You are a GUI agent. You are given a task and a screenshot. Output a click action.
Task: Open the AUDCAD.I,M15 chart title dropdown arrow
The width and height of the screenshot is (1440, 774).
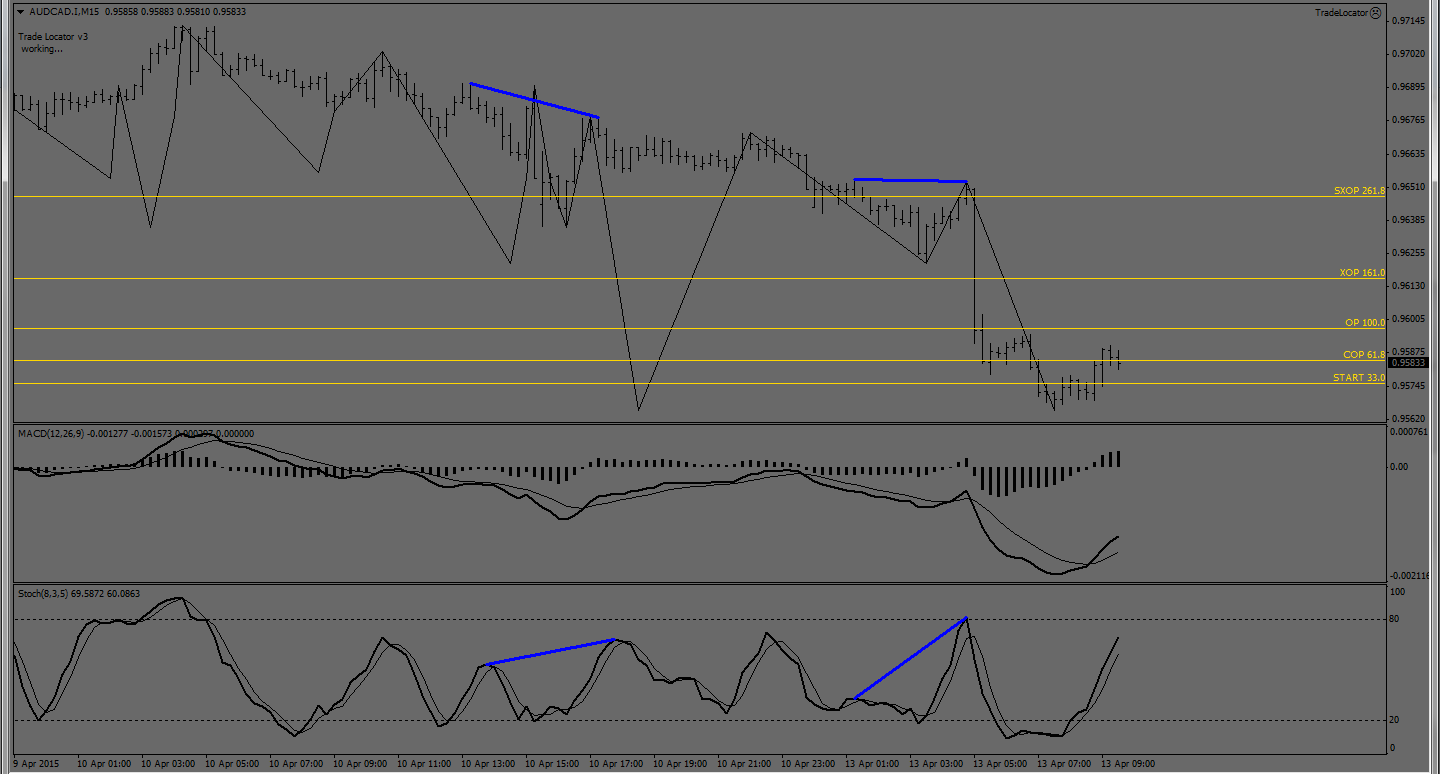19,12
